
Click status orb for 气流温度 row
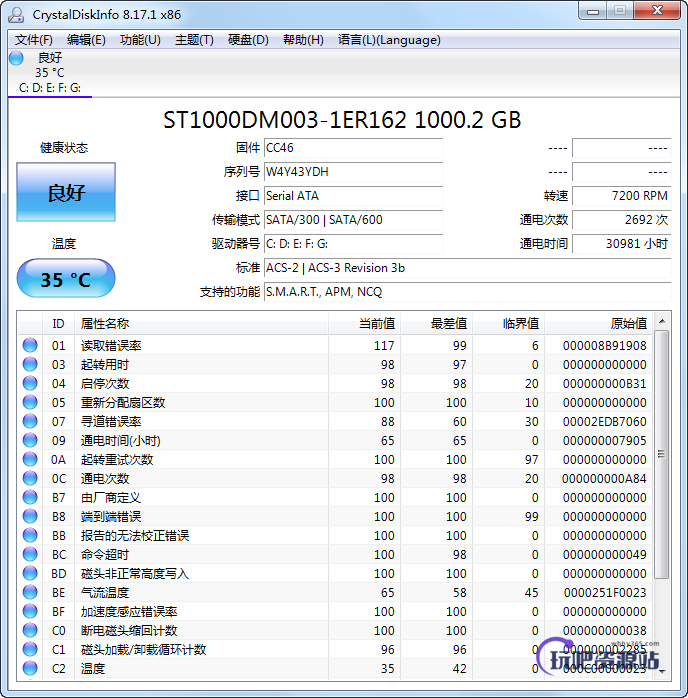pyautogui.click(x=30, y=592)
